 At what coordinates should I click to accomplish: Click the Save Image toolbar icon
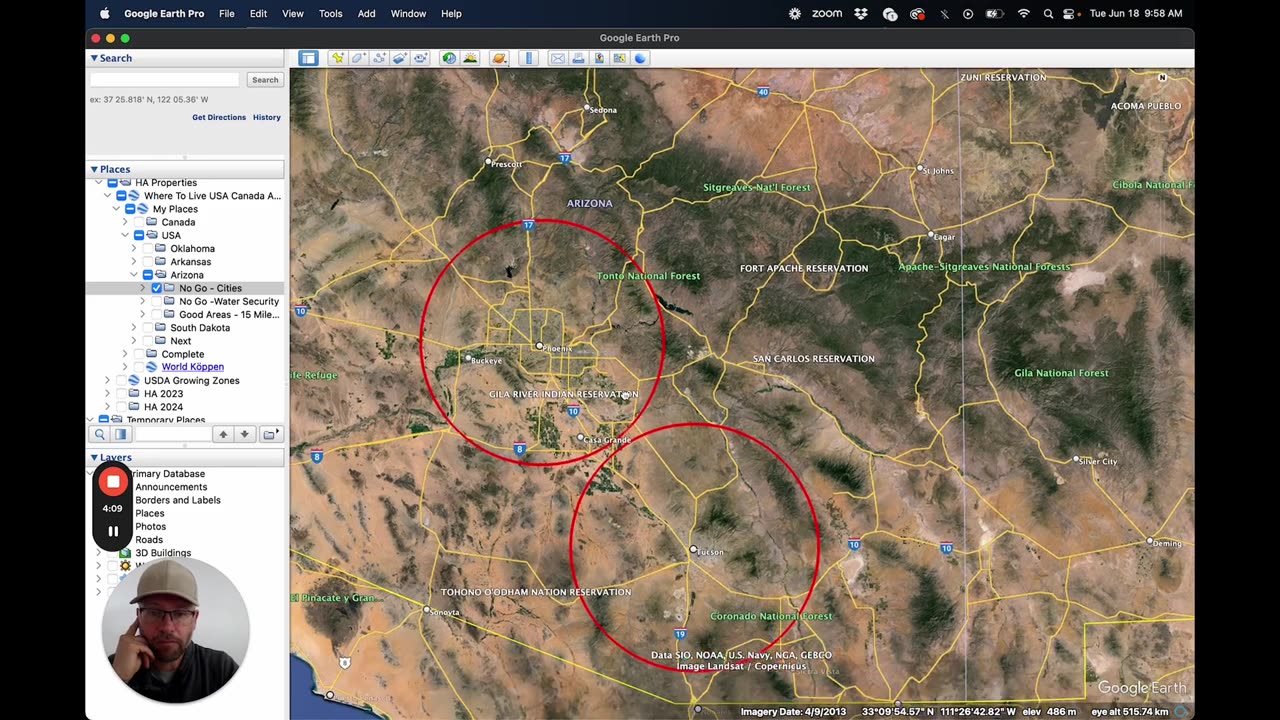point(599,58)
